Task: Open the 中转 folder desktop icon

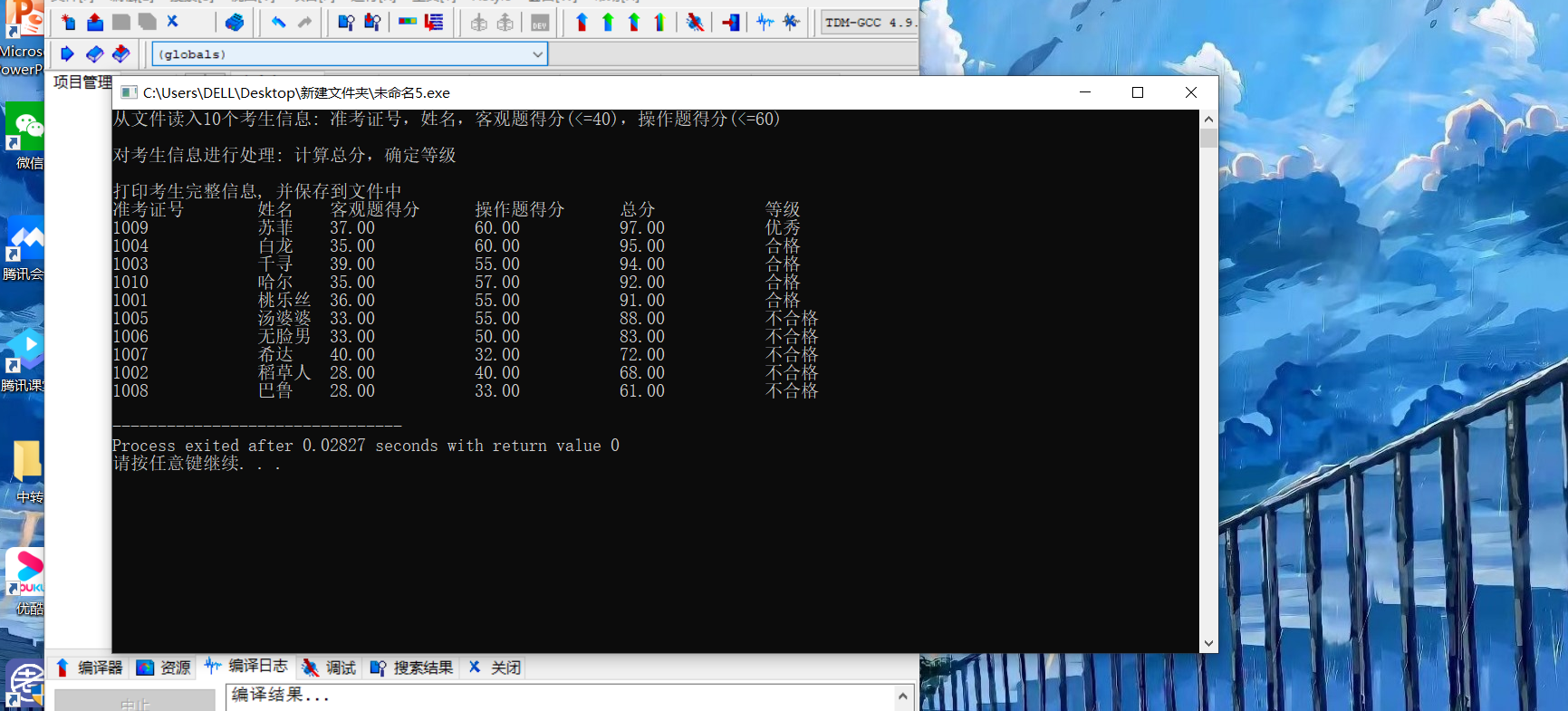Action: click(27, 471)
